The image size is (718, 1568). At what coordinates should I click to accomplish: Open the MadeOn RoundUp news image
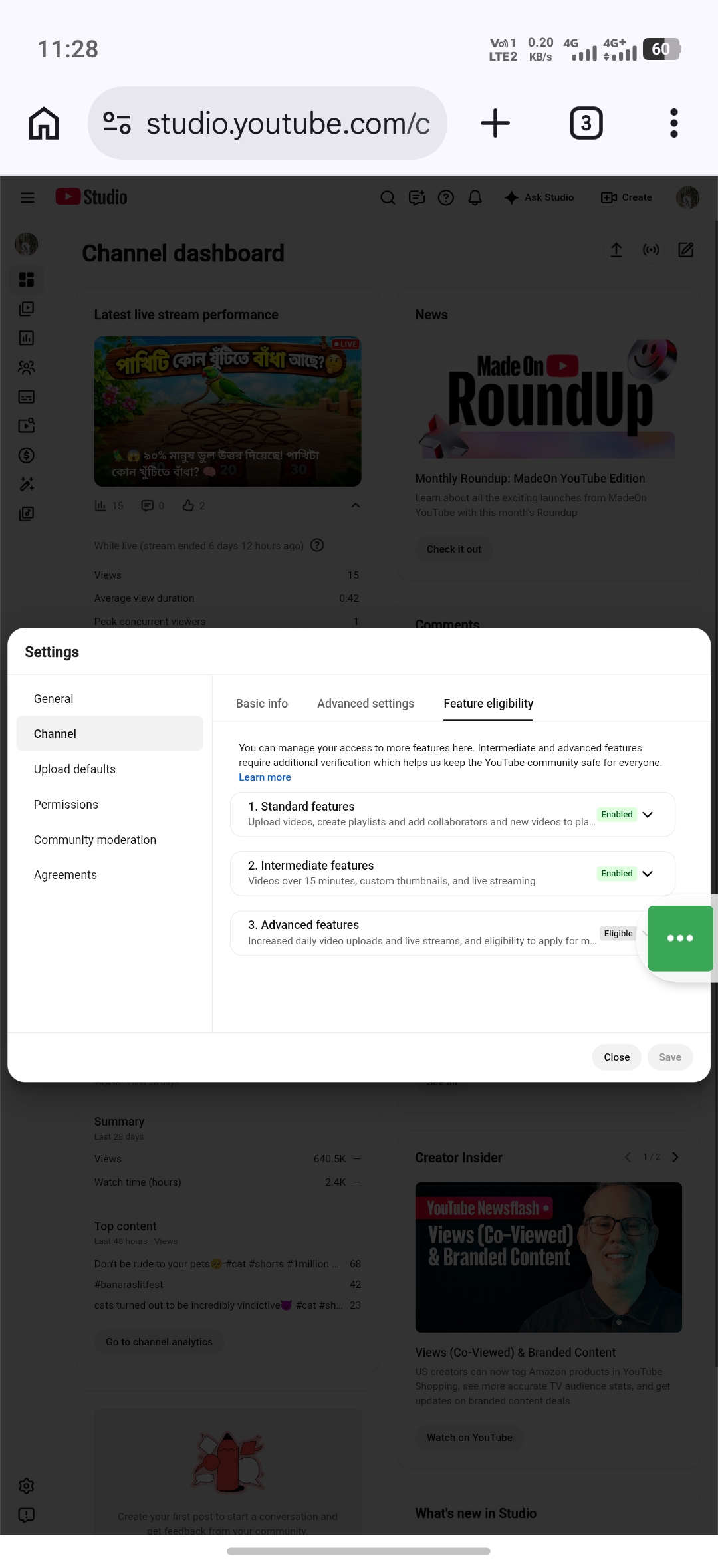[x=548, y=398]
